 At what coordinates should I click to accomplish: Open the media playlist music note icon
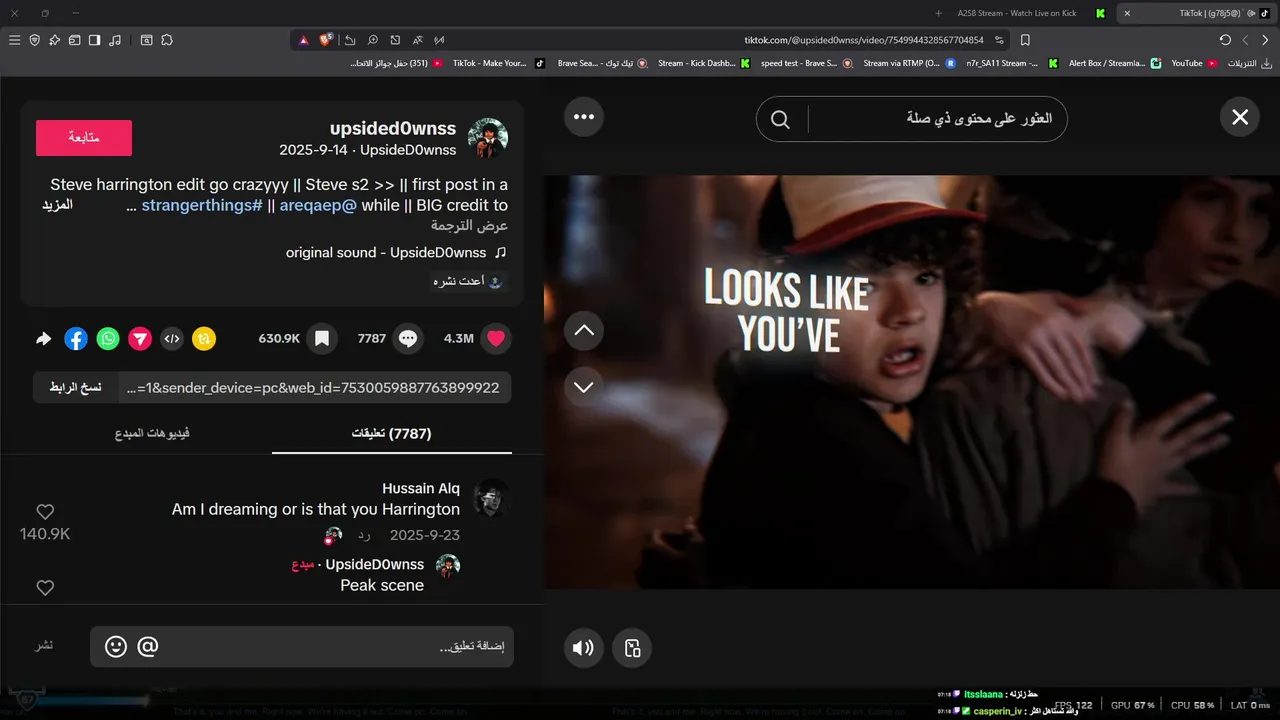pos(115,40)
